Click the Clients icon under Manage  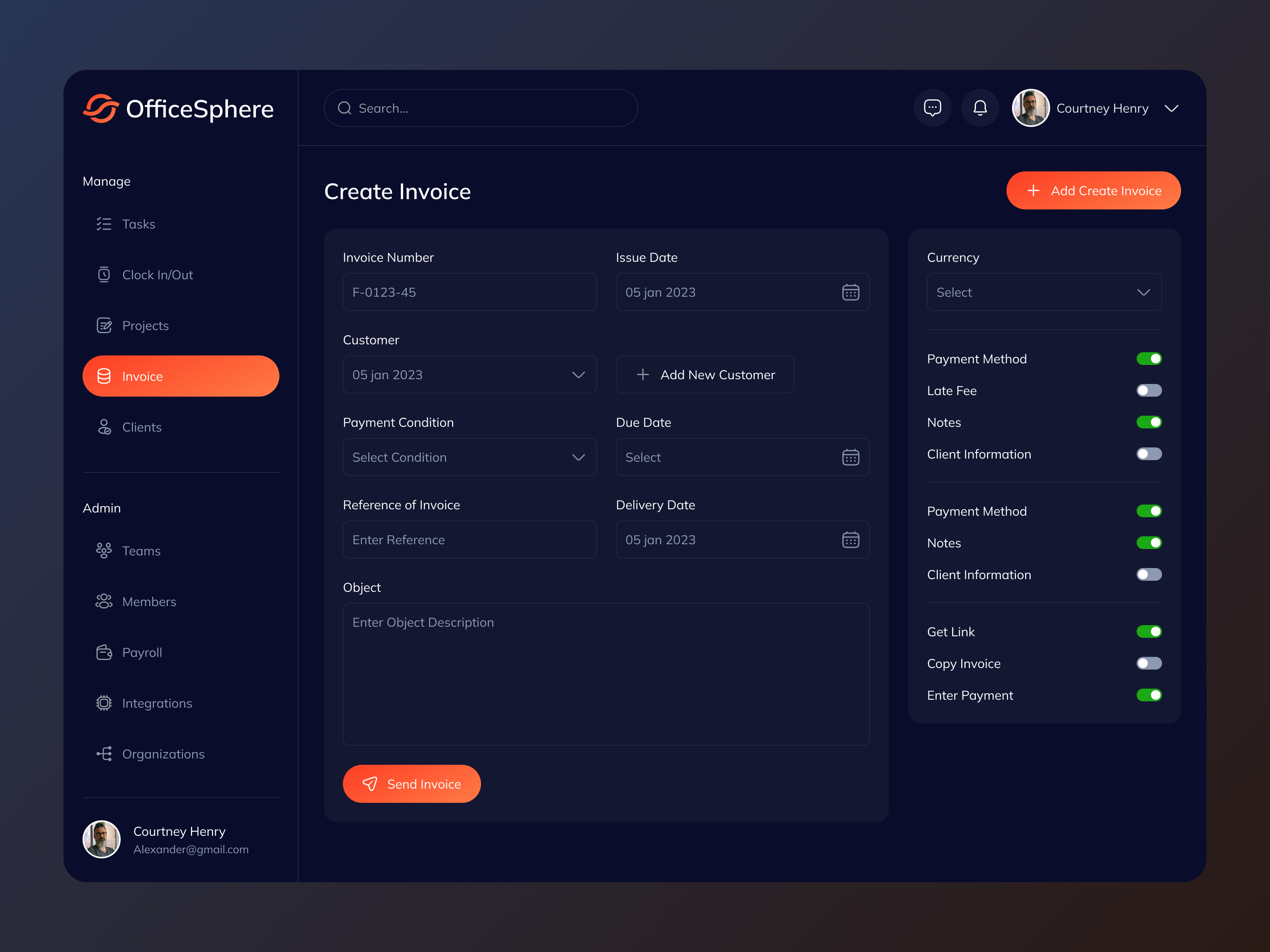(x=104, y=427)
